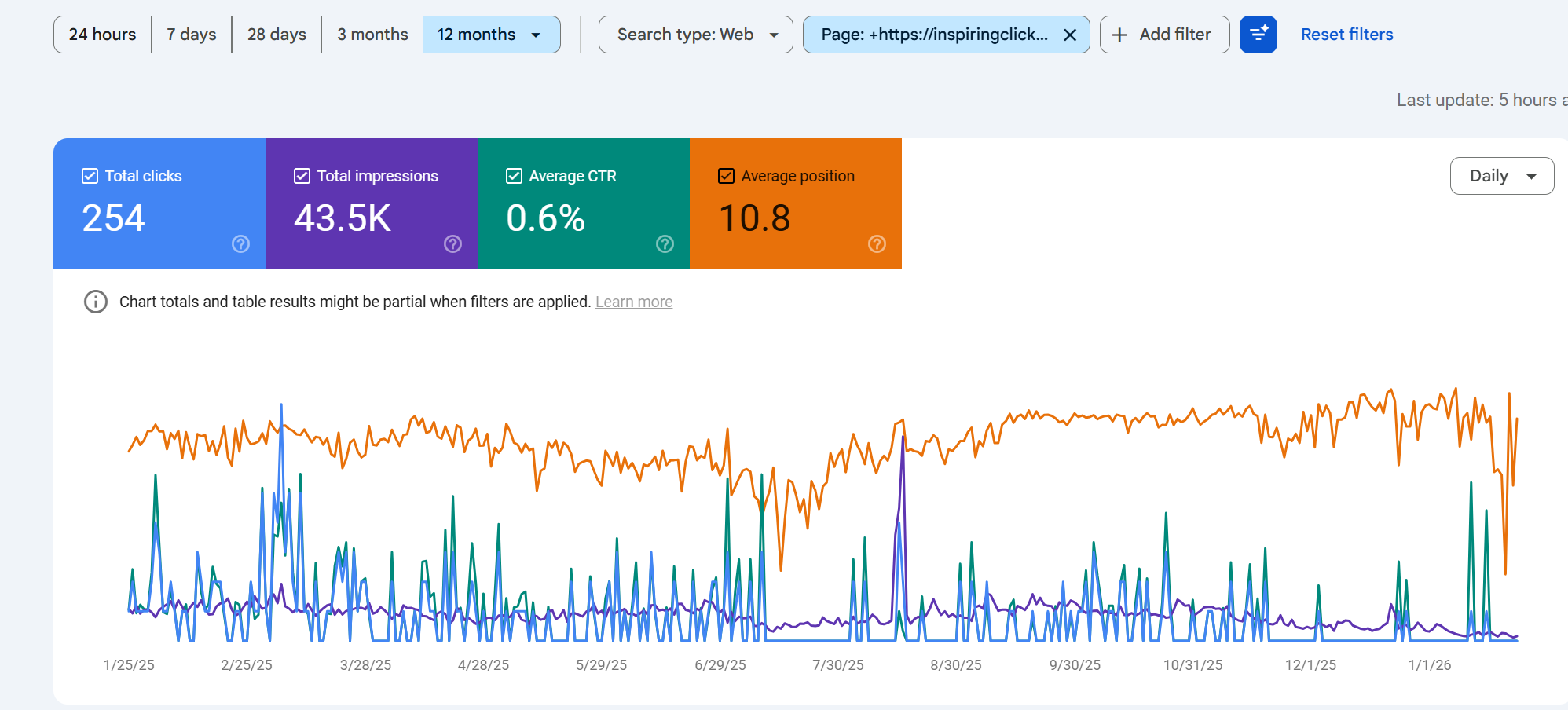The width and height of the screenshot is (1568, 710).
Task: Open the Search type: Web dropdown
Action: tap(694, 34)
